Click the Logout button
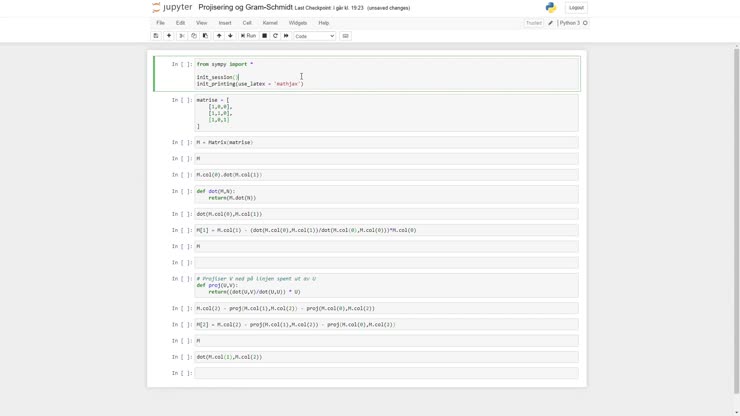 [x=576, y=8]
